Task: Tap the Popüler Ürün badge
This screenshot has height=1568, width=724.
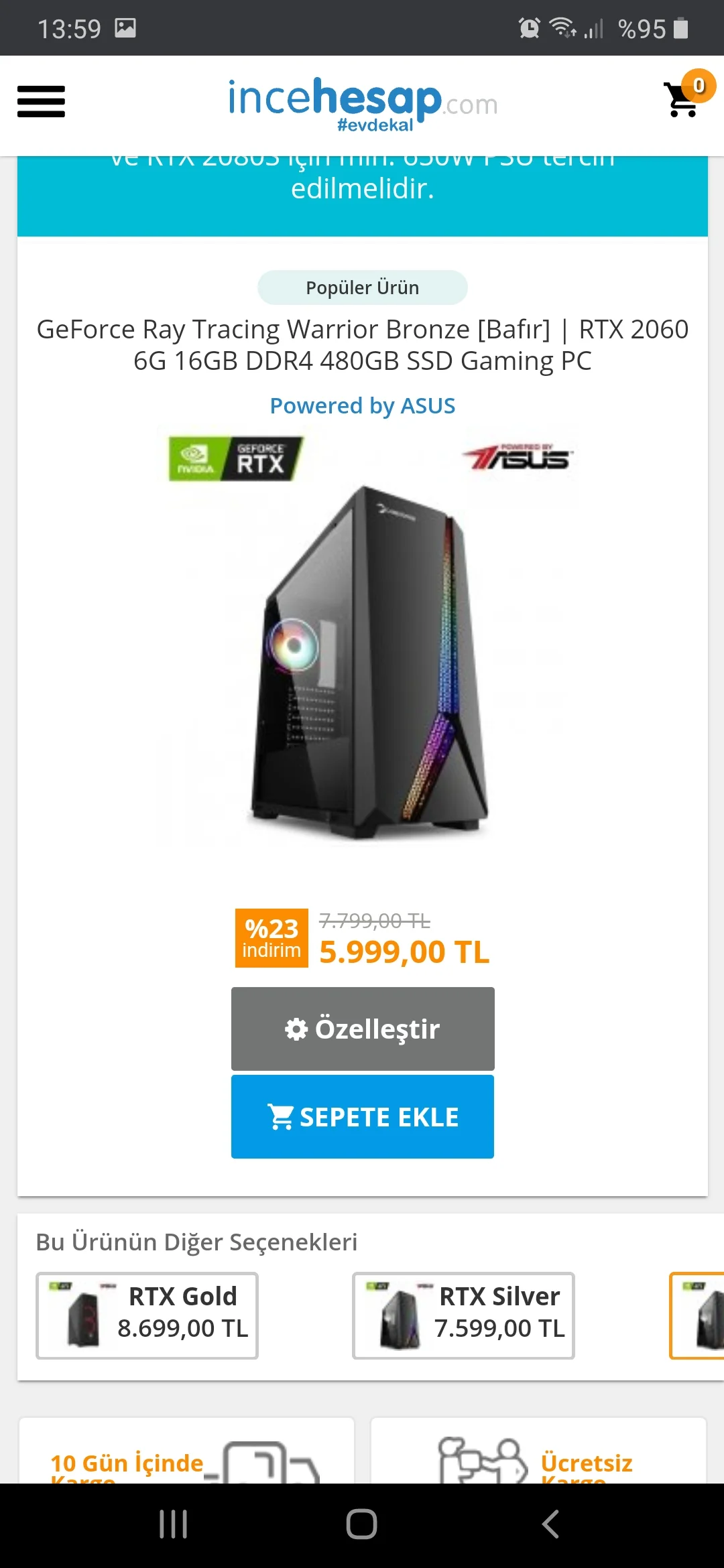Action: [363, 287]
